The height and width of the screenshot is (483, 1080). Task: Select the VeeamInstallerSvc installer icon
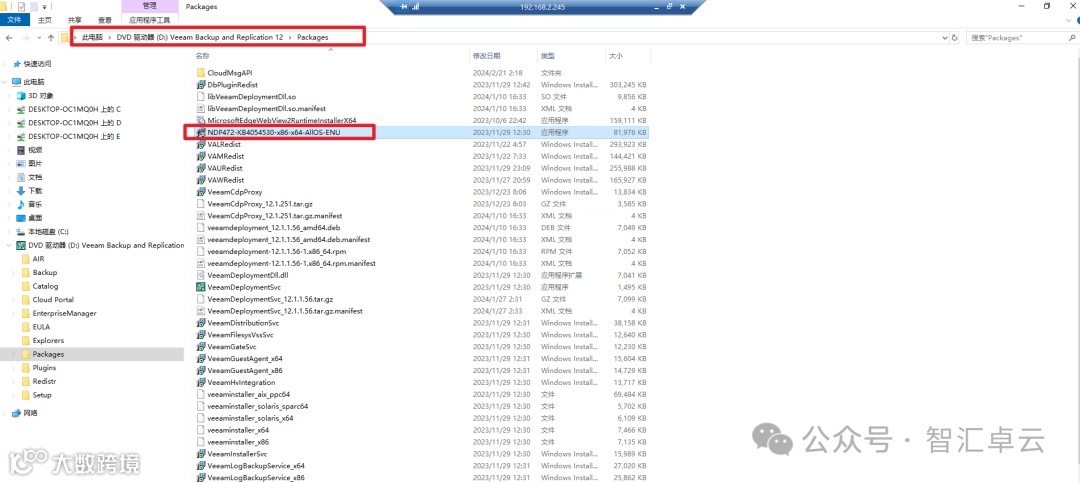(x=200, y=454)
